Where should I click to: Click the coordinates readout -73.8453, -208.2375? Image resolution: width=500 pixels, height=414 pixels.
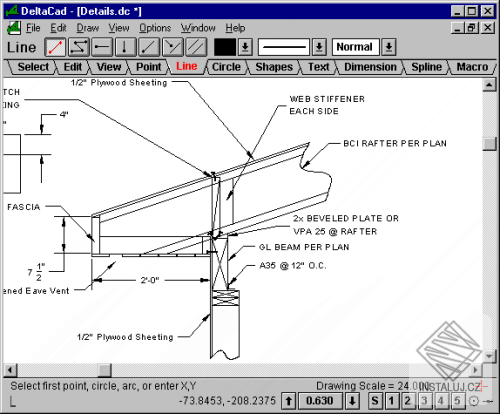(227, 401)
